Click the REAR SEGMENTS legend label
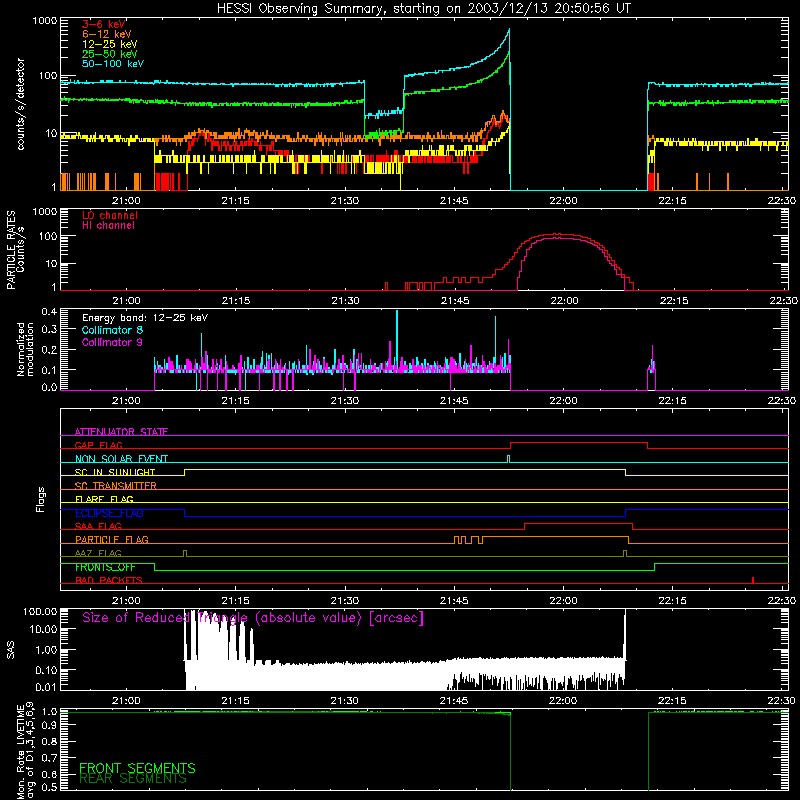 [133, 778]
